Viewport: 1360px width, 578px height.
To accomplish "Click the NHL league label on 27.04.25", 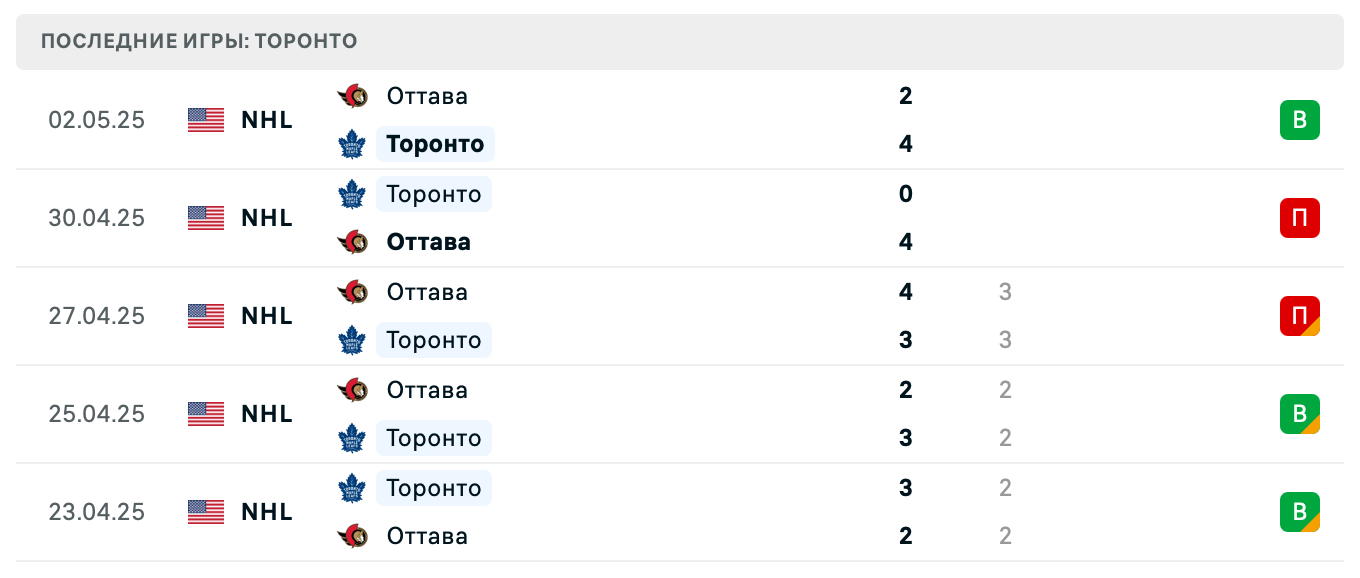I will point(266,316).
